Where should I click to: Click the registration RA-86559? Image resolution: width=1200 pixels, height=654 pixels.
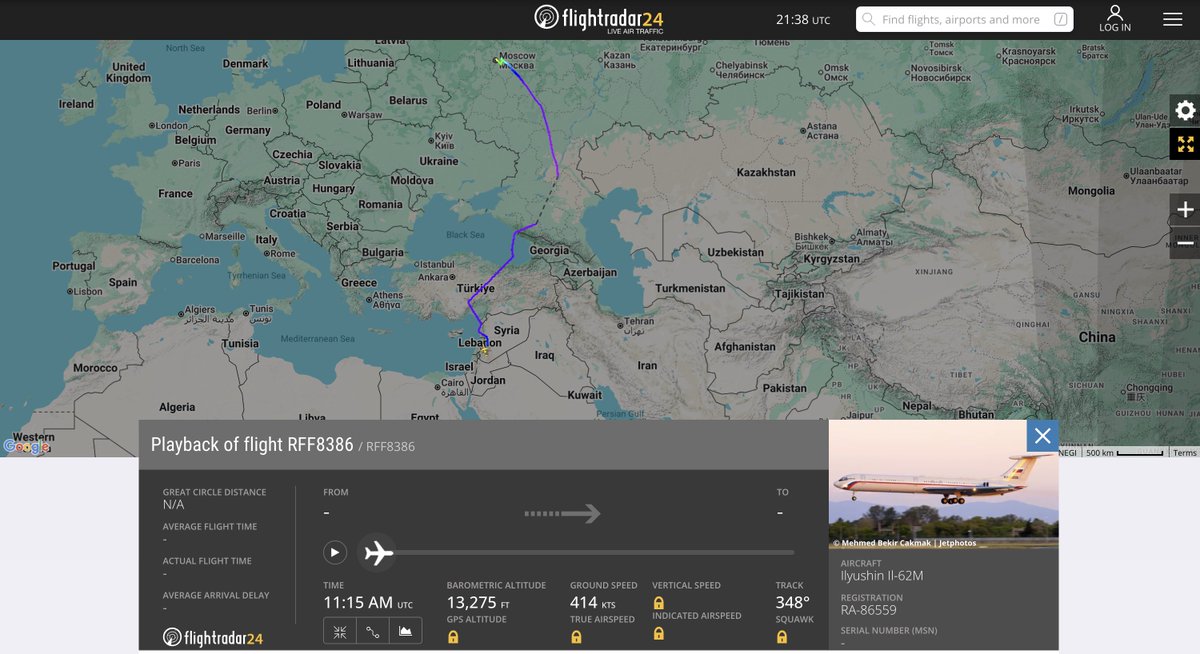868,610
